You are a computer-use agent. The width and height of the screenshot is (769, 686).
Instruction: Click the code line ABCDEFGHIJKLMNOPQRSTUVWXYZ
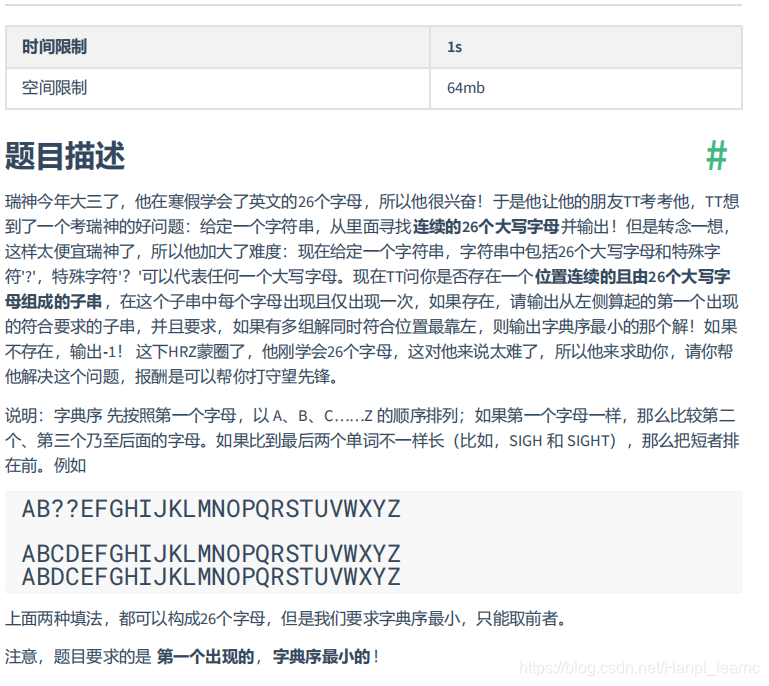pyautogui.click(x=211, y=554)
